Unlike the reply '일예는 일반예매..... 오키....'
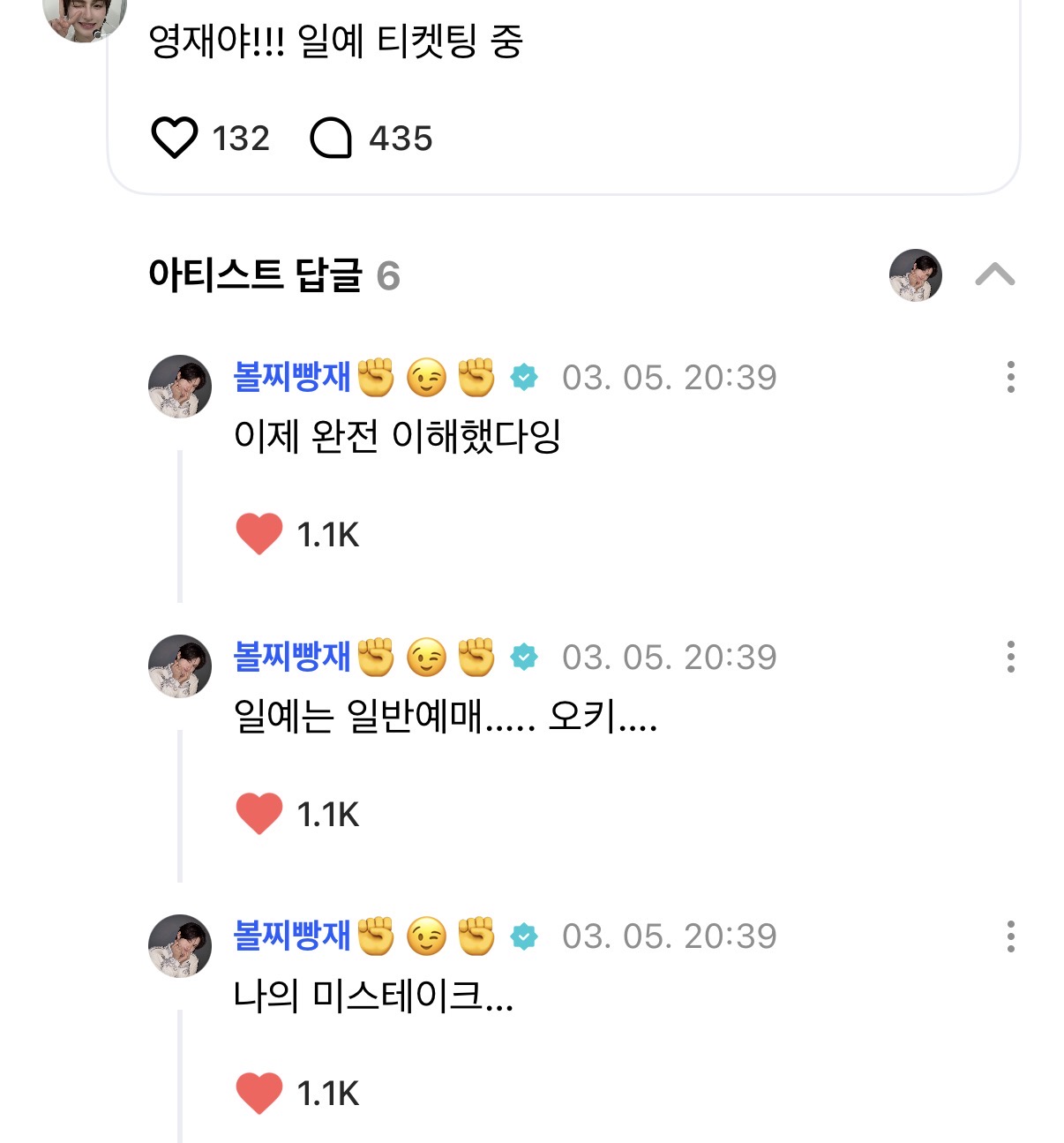This screenshot has height=1143, width=1064. click(x=259, y=813)
